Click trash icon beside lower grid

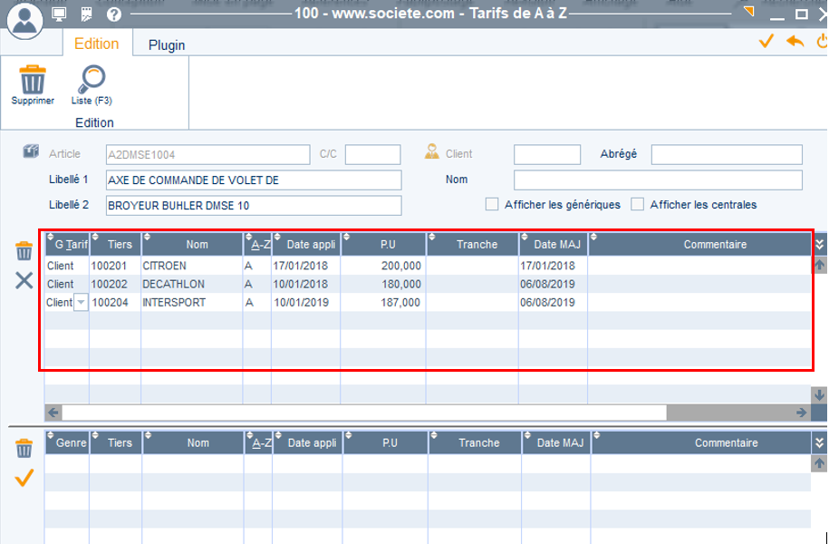(x=24, y=448)
